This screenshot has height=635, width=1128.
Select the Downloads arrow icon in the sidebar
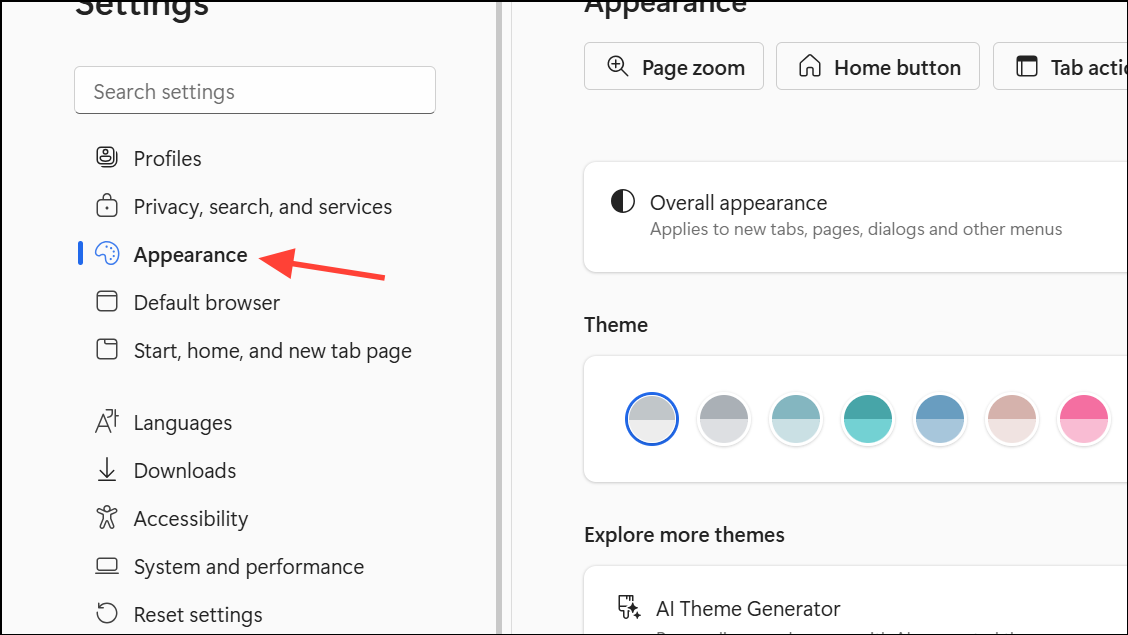[x=106, y=469]
